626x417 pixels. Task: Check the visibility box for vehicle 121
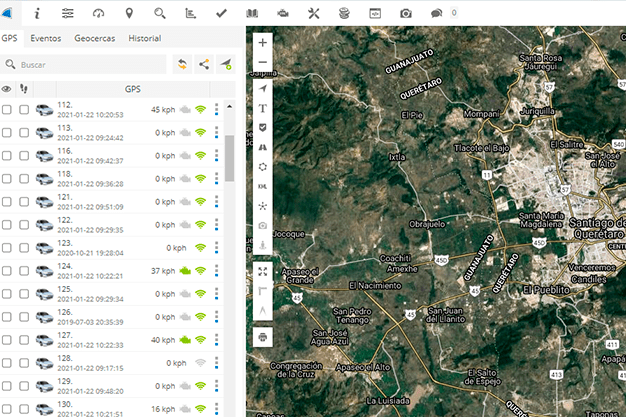coord(6,202)
